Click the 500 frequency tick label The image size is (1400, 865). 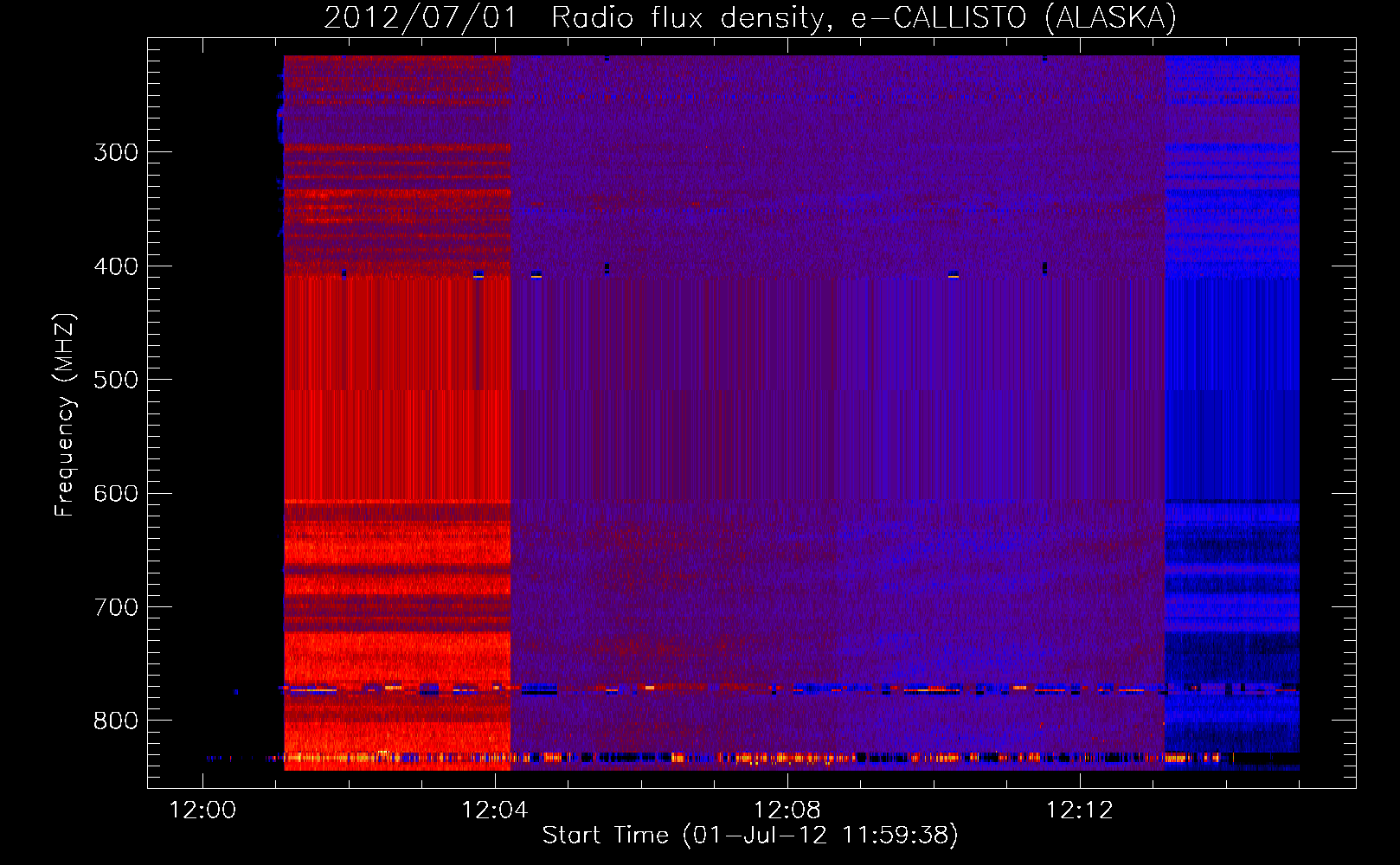pyautogui.click(x=116, y=380)
